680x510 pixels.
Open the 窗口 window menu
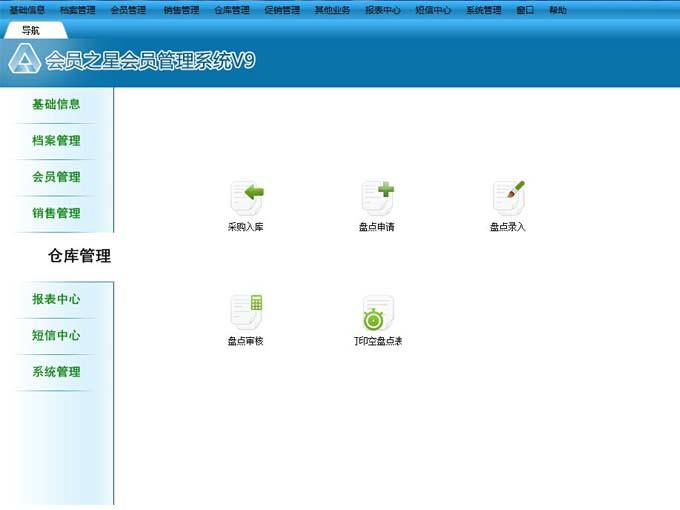[x=525, y=10]
